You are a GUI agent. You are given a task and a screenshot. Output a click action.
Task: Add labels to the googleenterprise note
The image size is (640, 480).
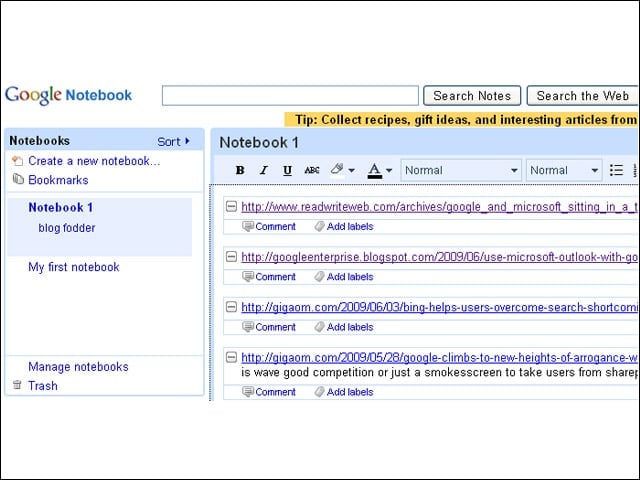(x=350, y=277)
